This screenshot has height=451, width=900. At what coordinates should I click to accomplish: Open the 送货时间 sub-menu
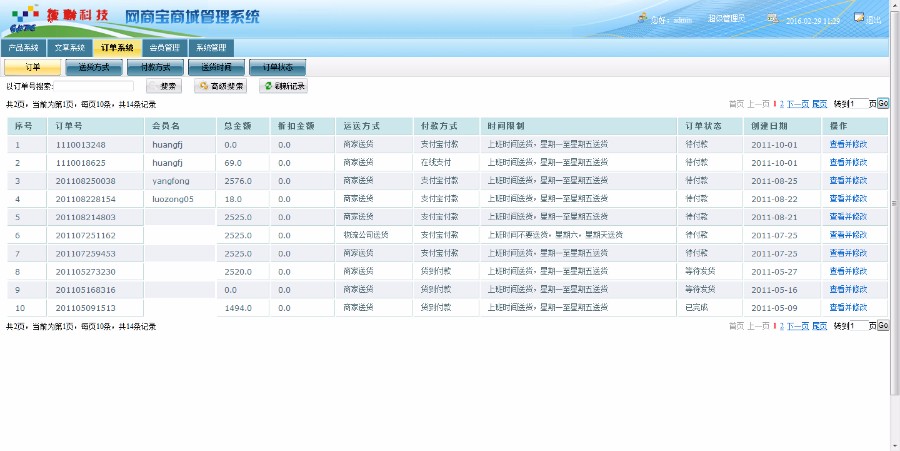click(x=216, y=67)
